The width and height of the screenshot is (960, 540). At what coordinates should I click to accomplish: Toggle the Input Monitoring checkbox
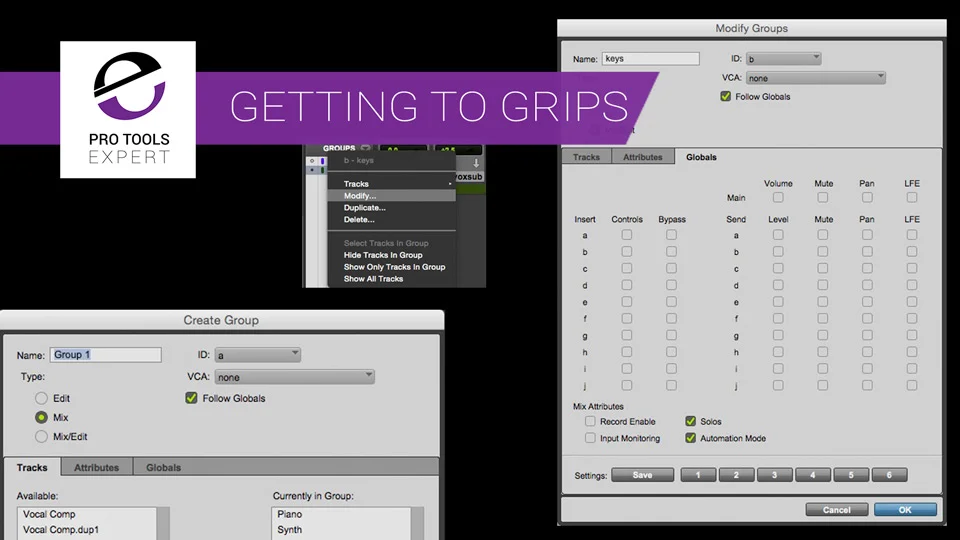click(590, 438)
